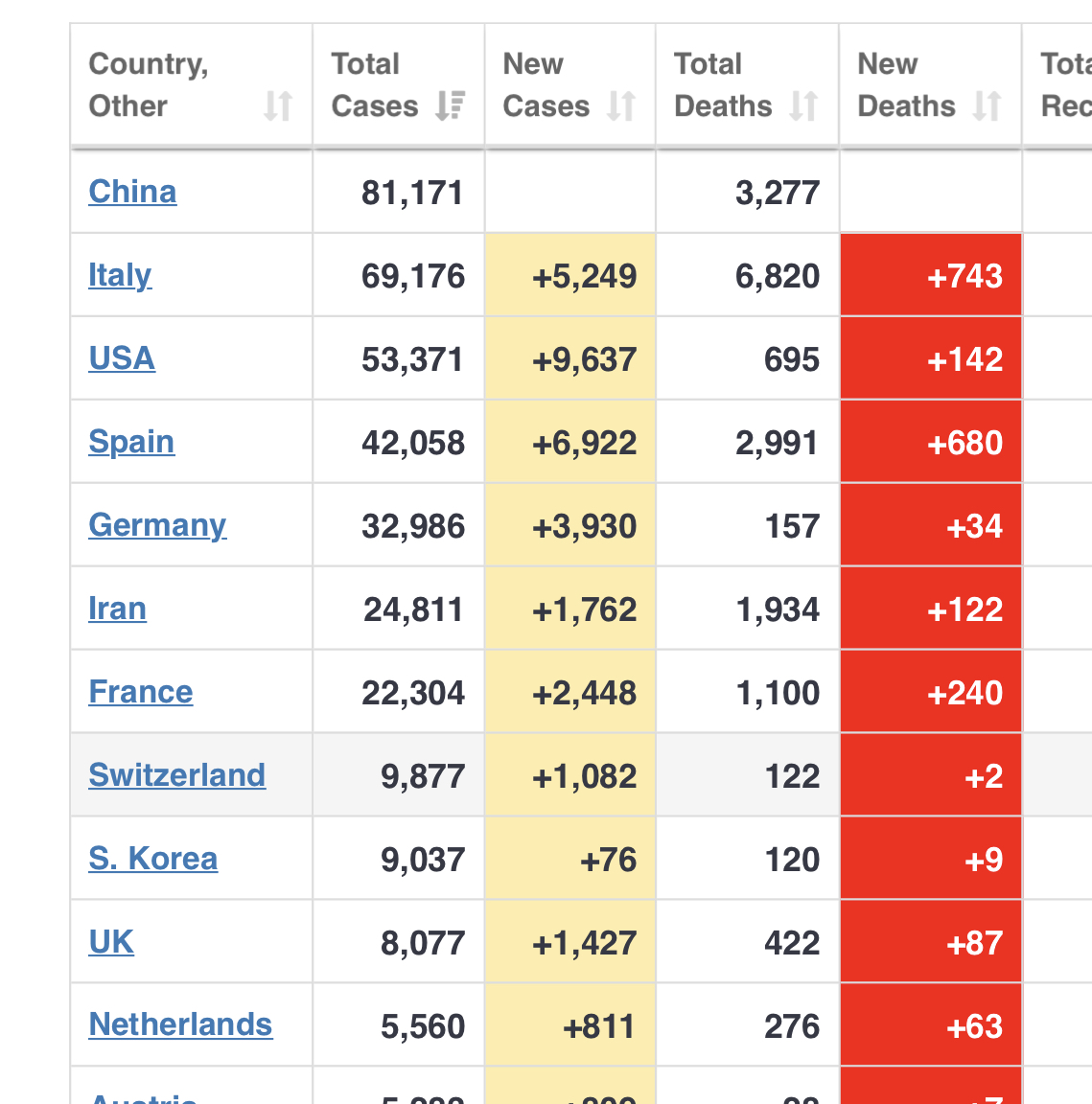Sort table by New Cases icon
The image size is (1092, 1104).
click(x=621, y=105)
